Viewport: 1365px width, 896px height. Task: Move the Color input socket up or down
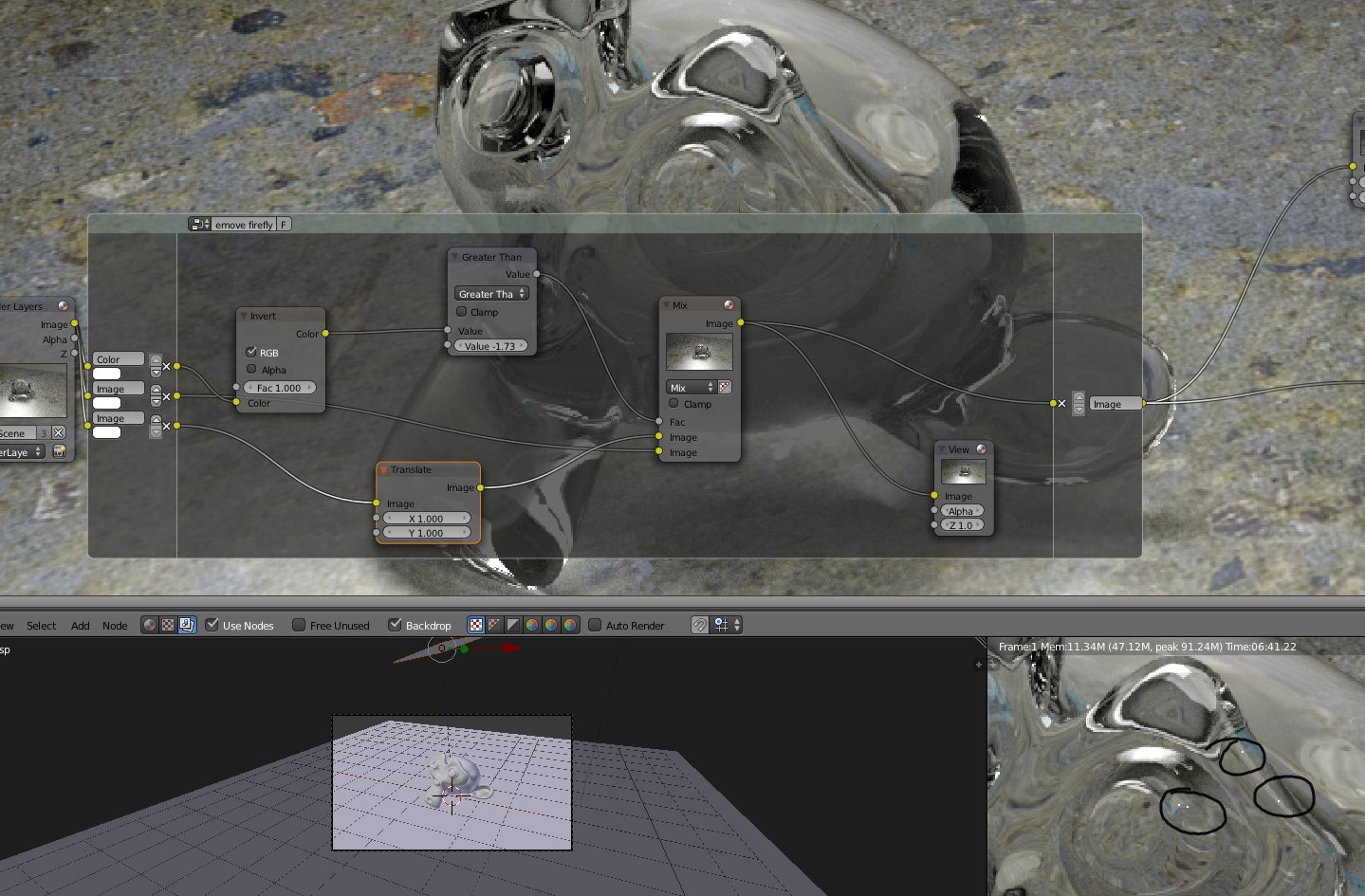(156, 366)
